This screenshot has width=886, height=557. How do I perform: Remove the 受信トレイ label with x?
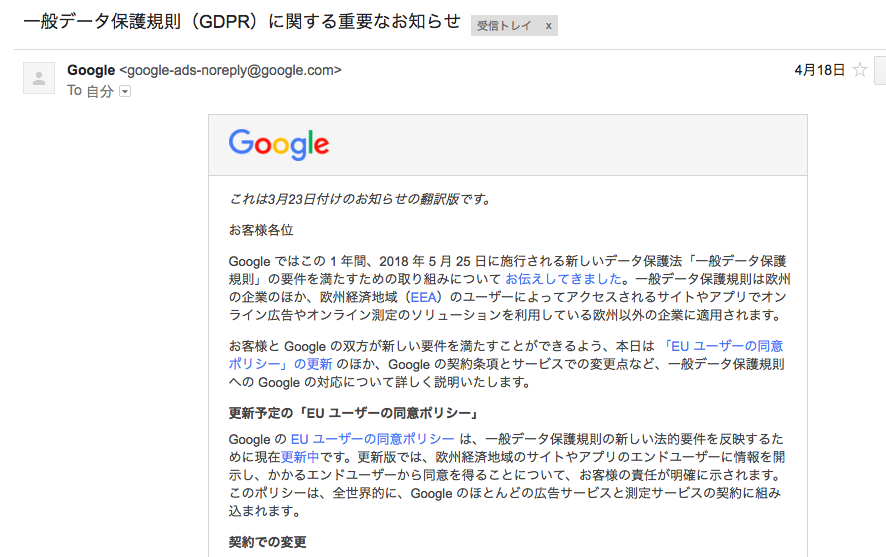pyautogui.click(x=548, y=26)
